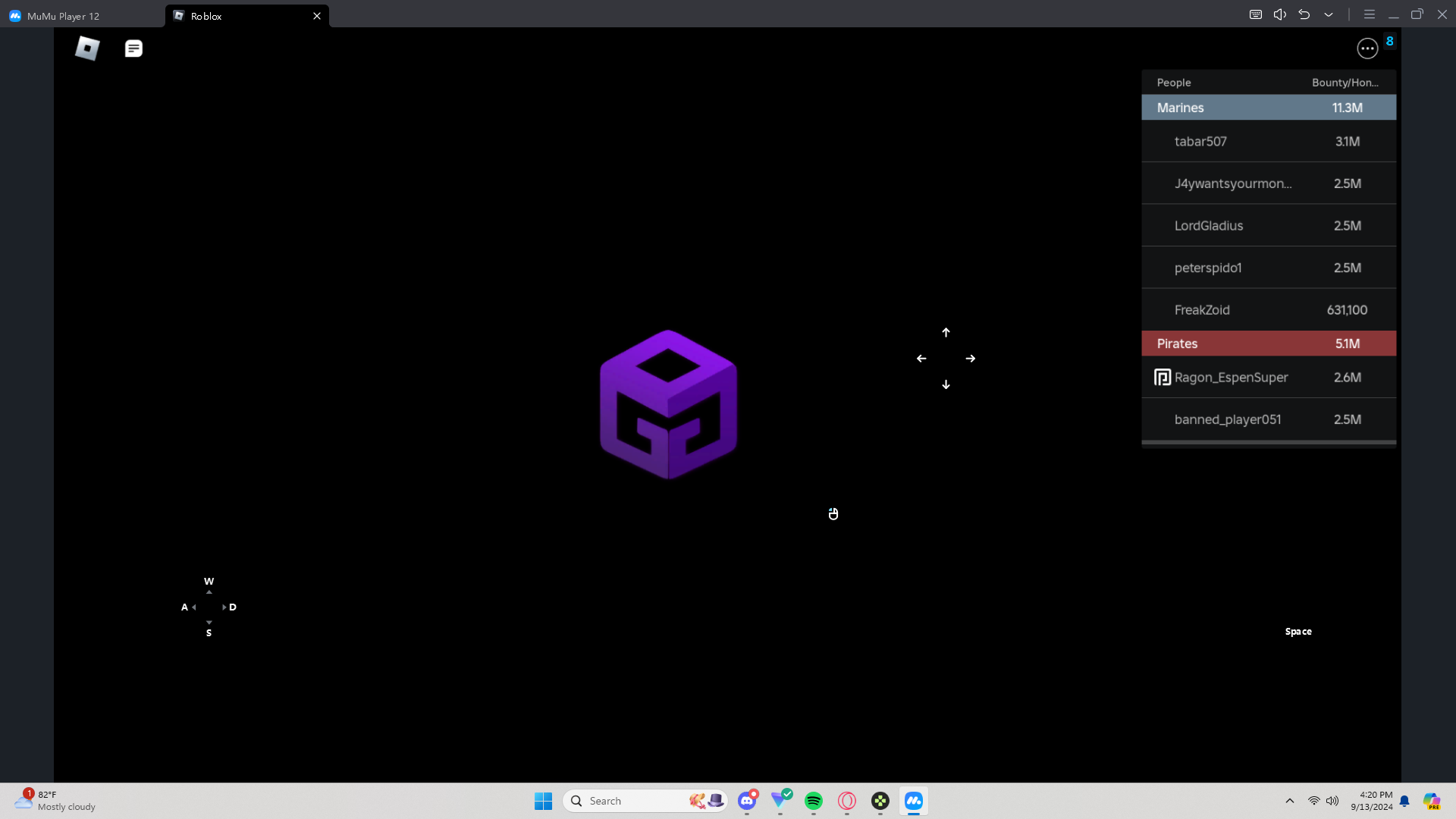Tap the W movement key overlay

[x=209, y=582]
